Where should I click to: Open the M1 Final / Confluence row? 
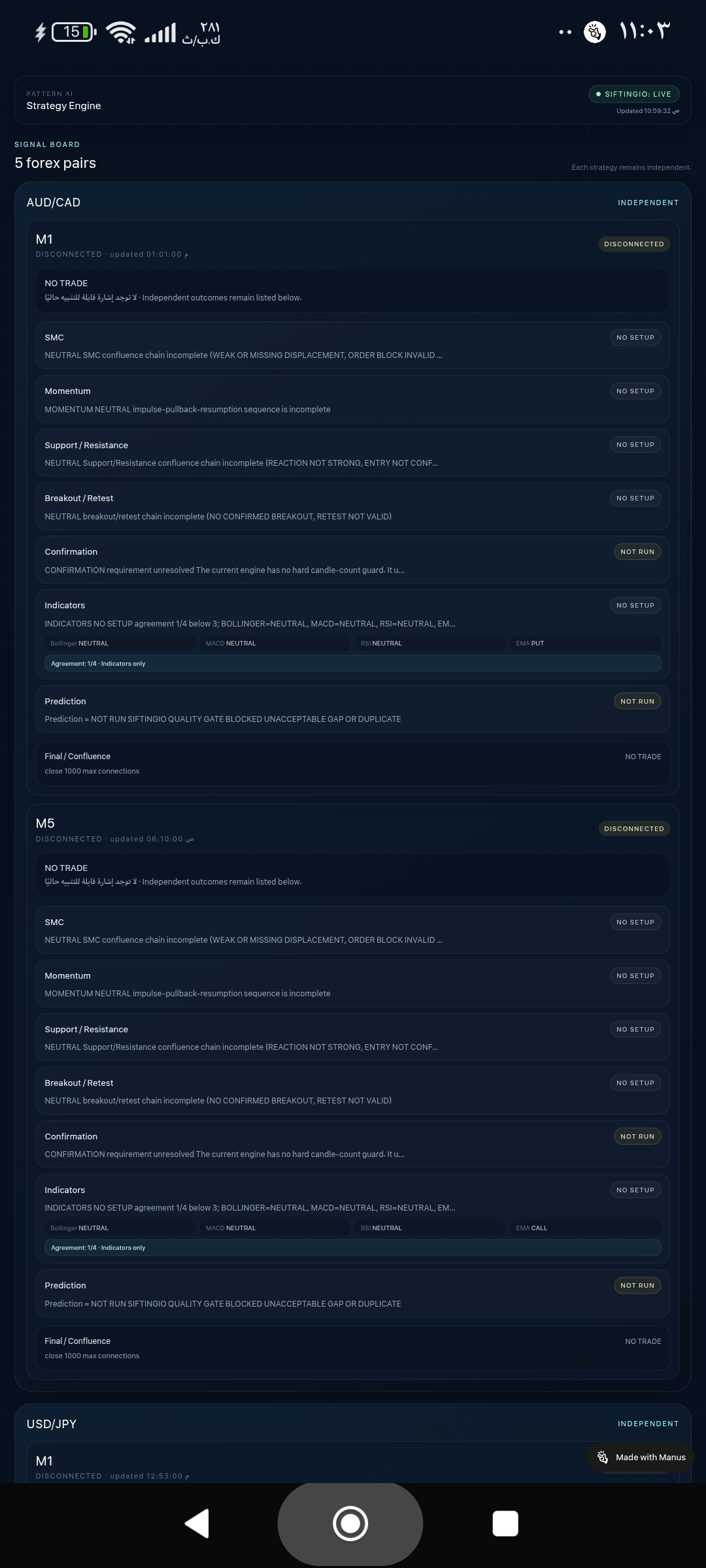353,763
